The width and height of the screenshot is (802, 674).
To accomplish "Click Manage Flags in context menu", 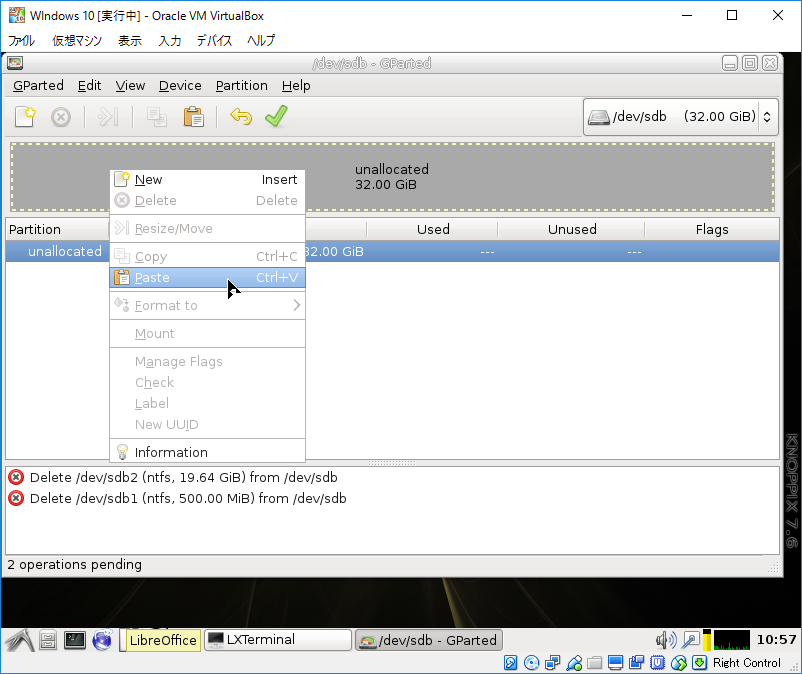I will (207, 362).
